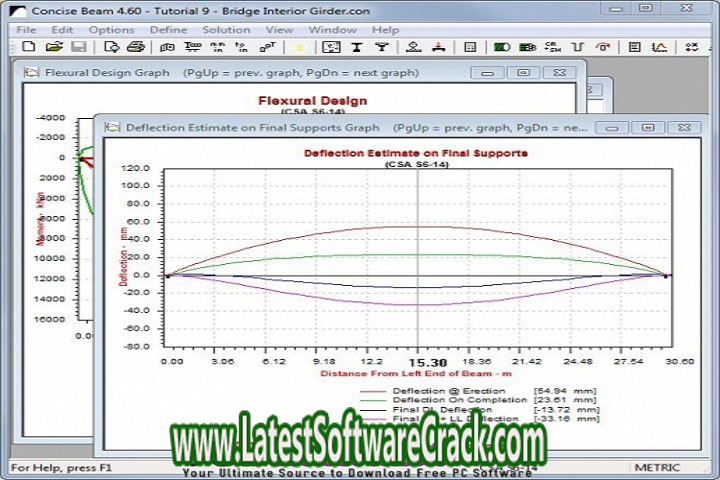Click the Print icon
This screenshot has height=480, width=720.
pyautogui.click(x=136, y=47)
